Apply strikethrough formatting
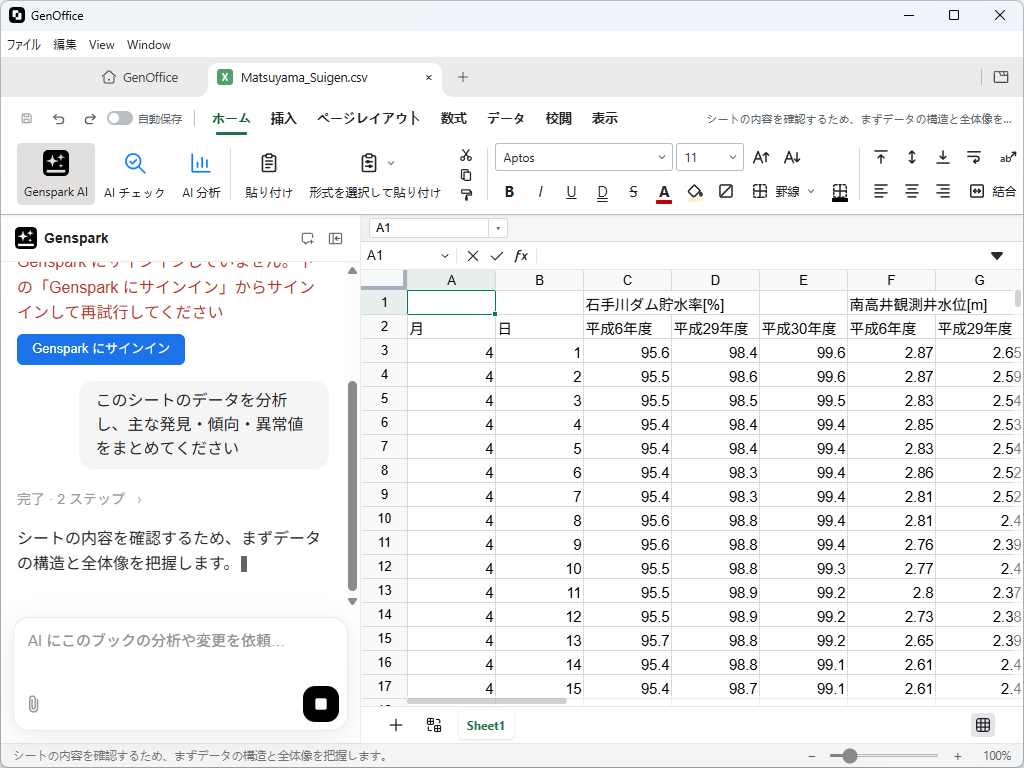1024x768 pixels. pyautogui.click(x=633, y=191)
